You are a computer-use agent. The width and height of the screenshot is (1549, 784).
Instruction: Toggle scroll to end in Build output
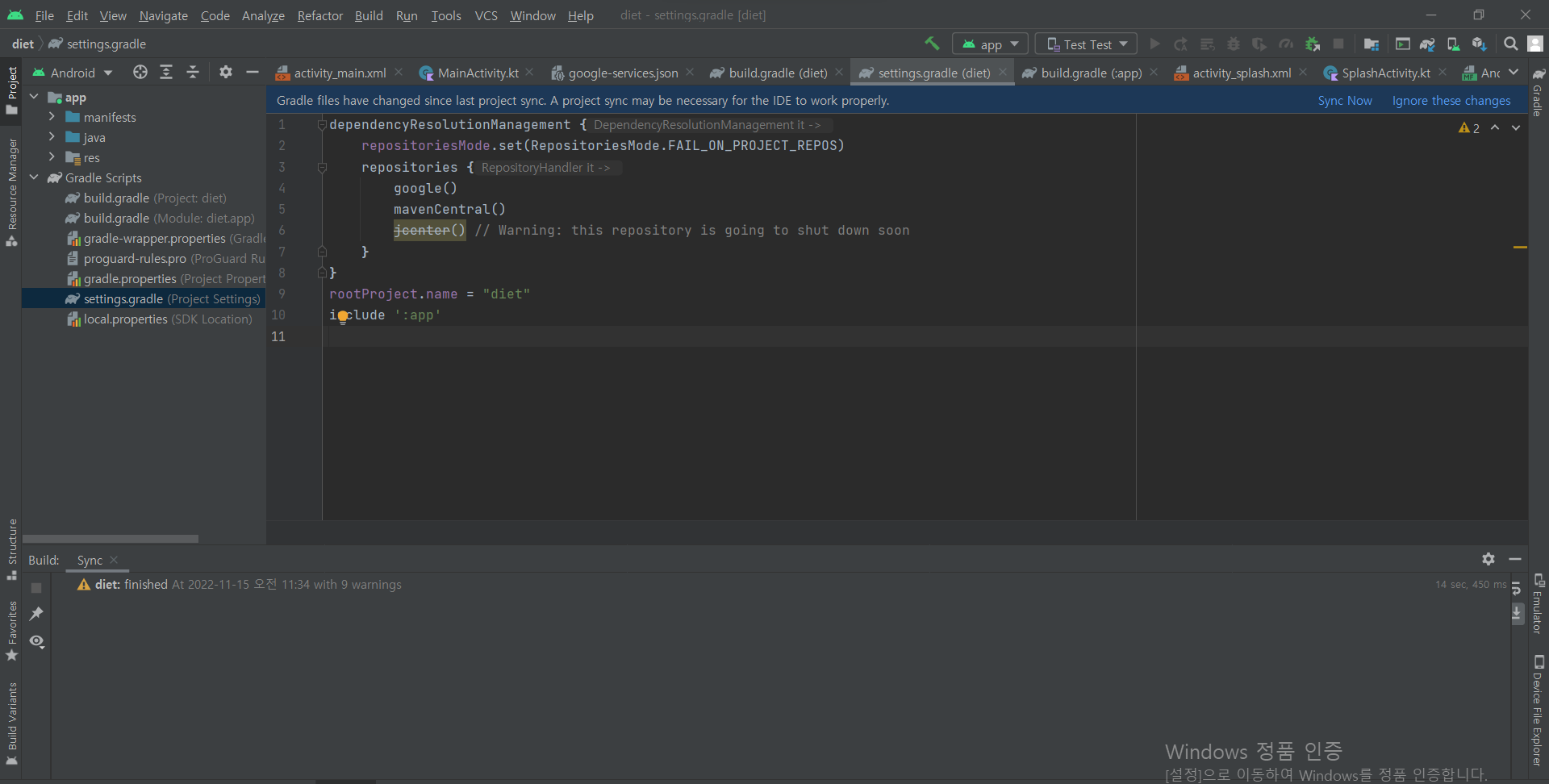(1517, 613)
